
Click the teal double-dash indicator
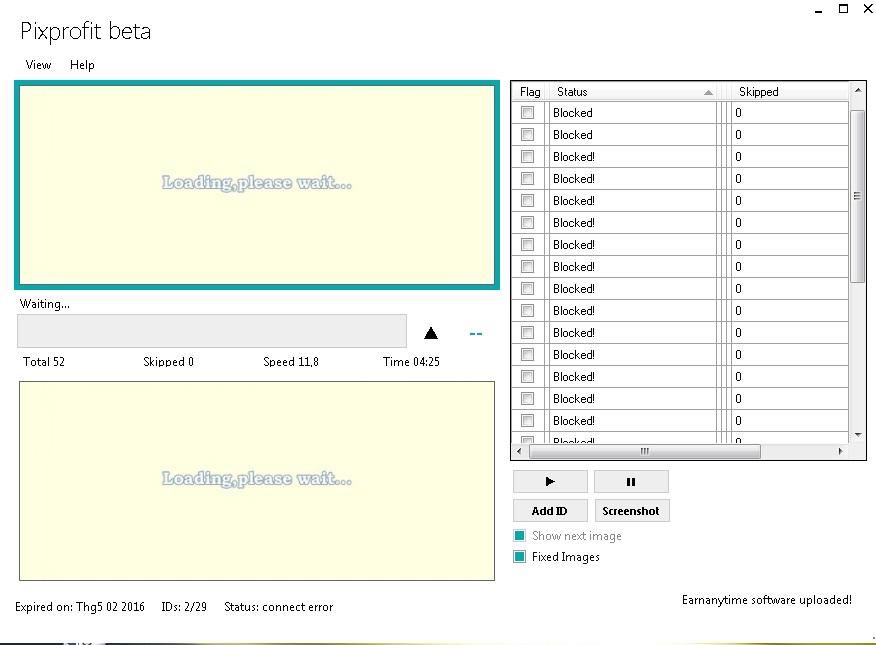tap(476, 334)
